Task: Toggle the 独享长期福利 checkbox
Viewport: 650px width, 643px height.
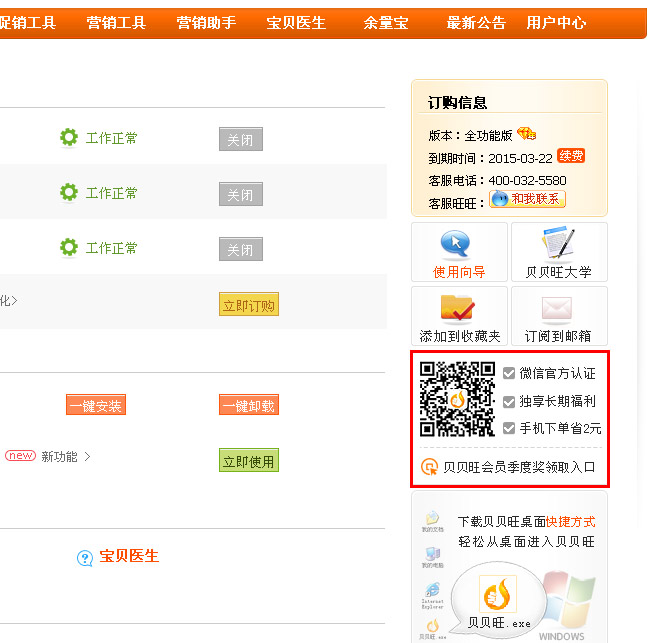Action: tap(509, 401)
